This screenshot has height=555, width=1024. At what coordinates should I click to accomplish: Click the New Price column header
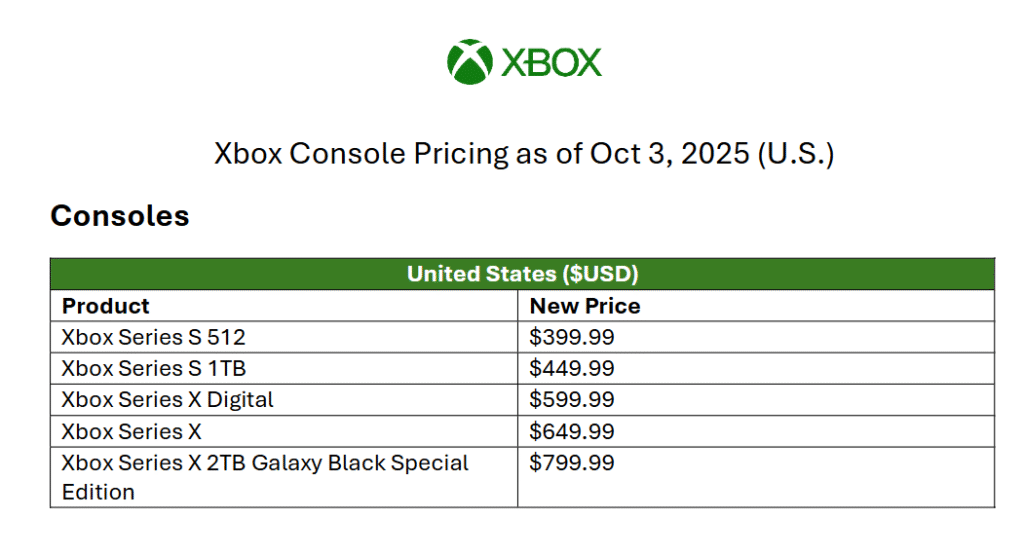(756, 306)
